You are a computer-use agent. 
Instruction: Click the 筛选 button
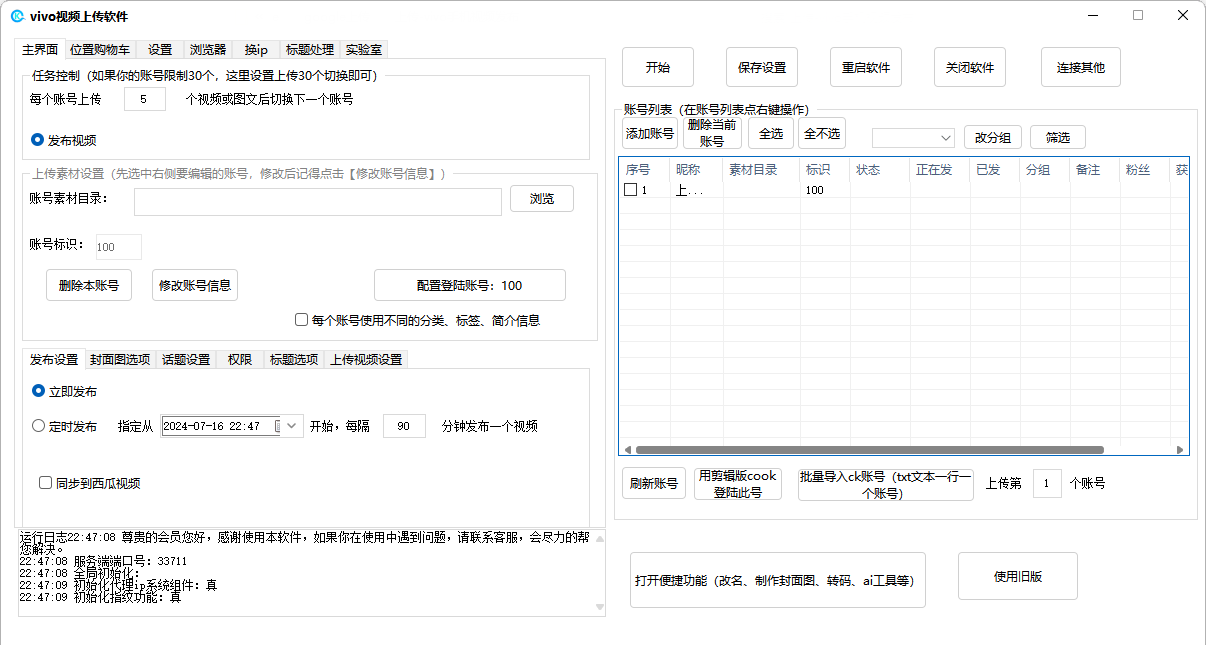coord(1057,137)
